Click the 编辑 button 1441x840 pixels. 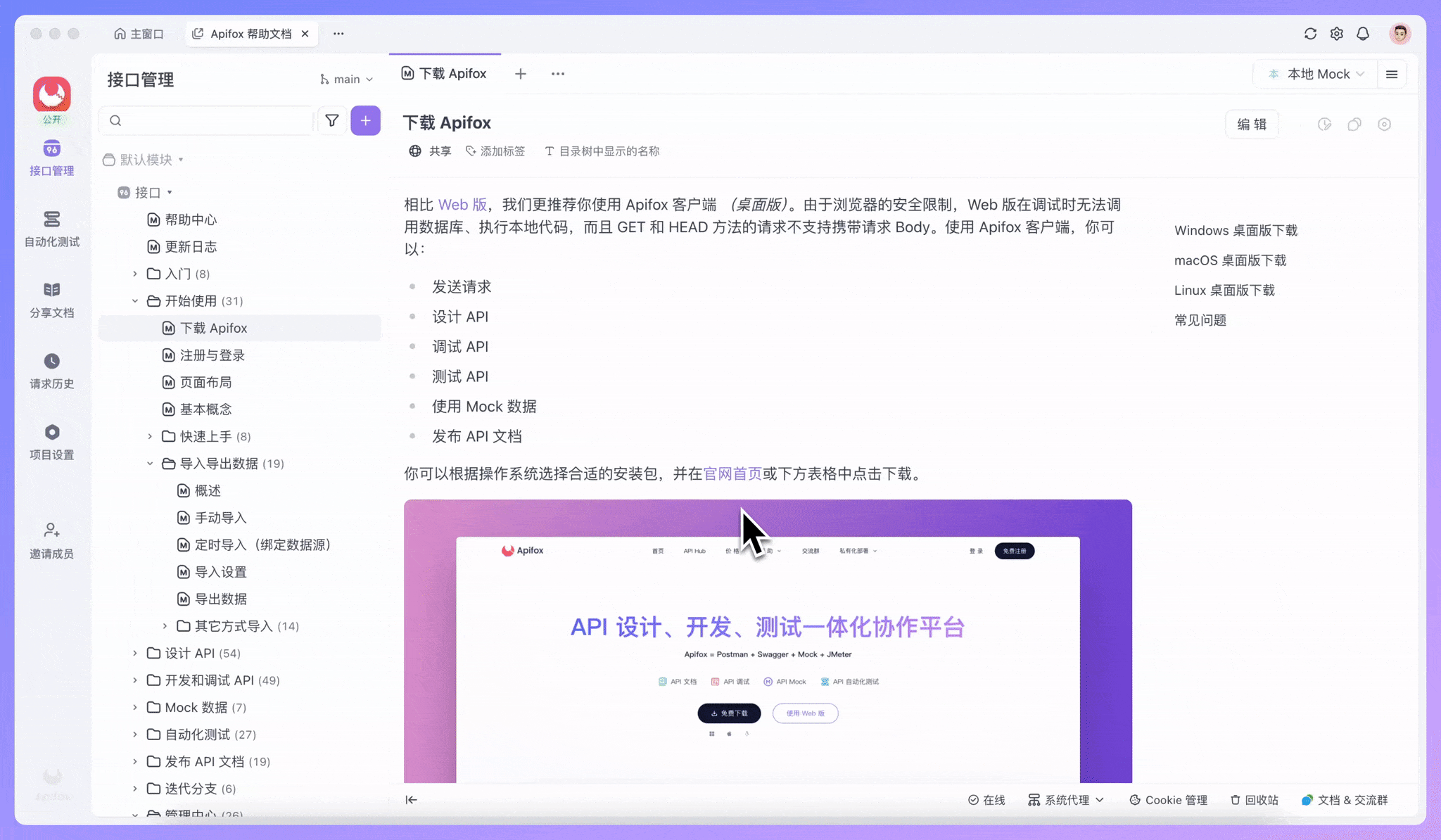click(1252, 124)
